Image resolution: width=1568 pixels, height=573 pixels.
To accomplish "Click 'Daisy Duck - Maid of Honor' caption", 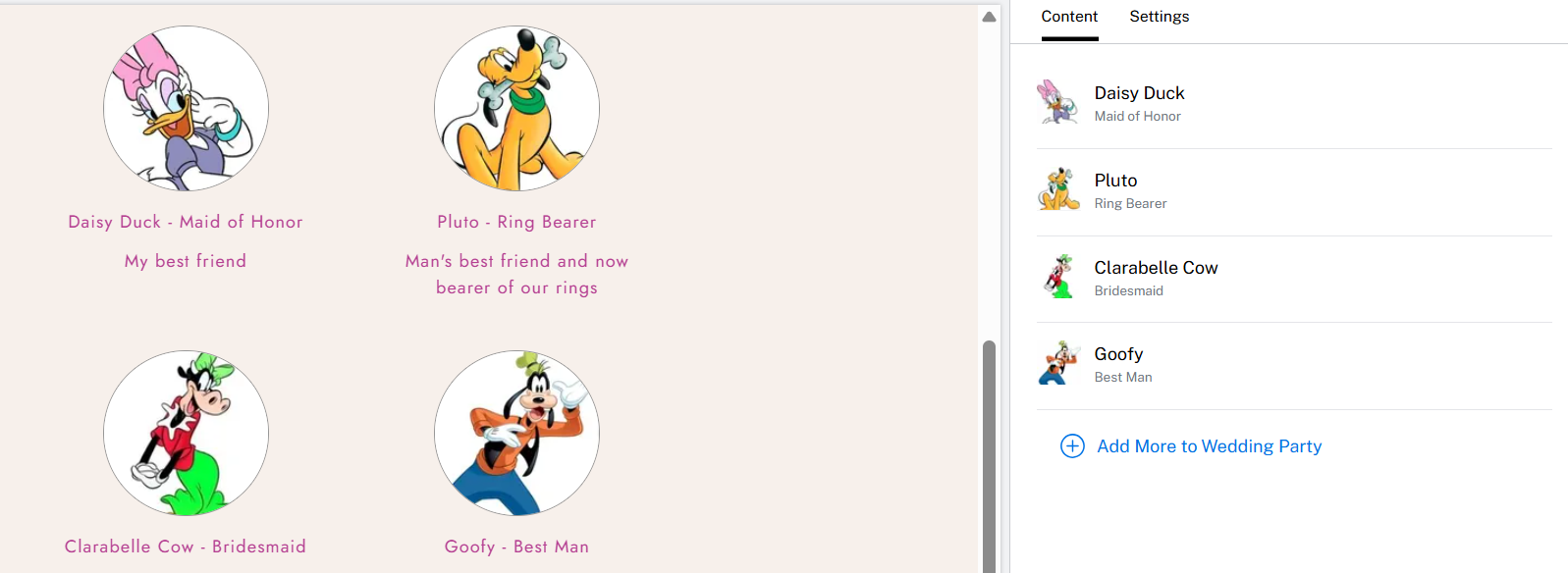I will (x=186, y=222).
